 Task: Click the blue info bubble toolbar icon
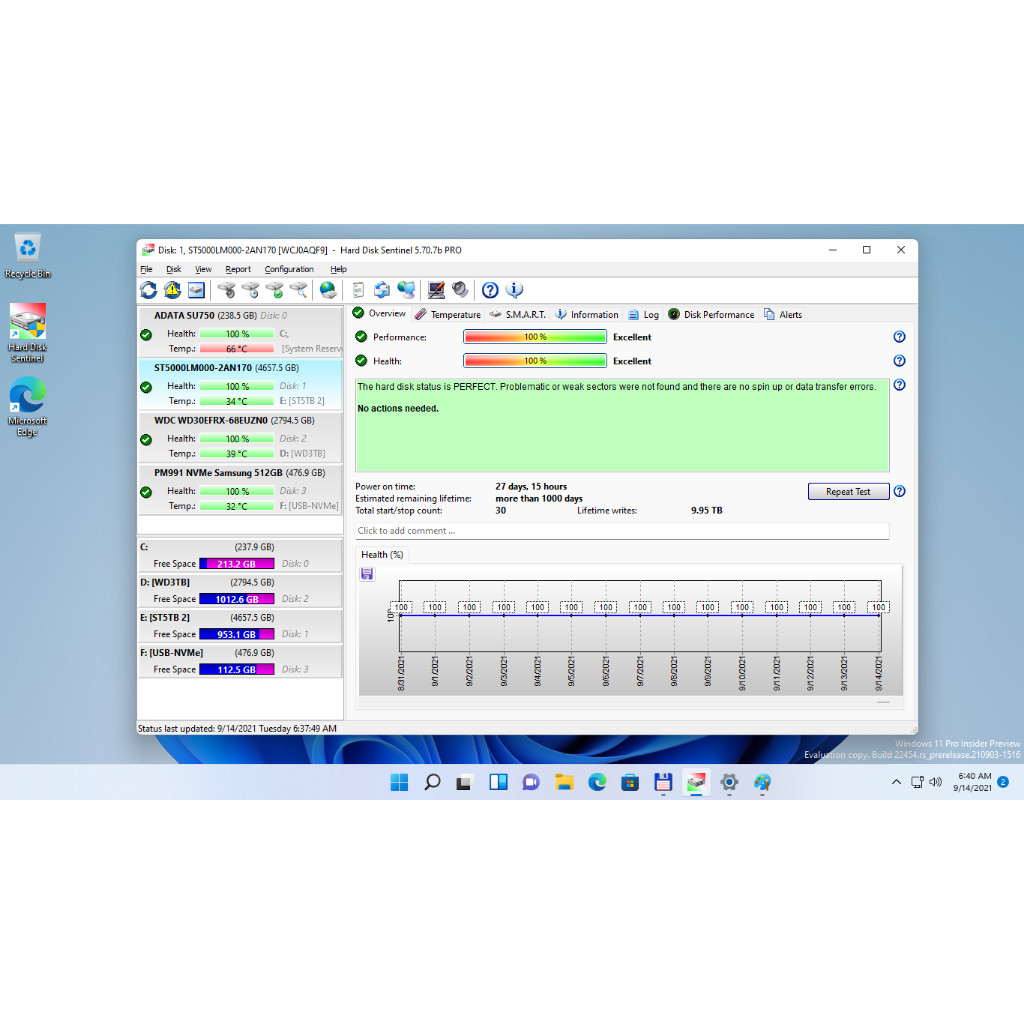pos(515,290)
